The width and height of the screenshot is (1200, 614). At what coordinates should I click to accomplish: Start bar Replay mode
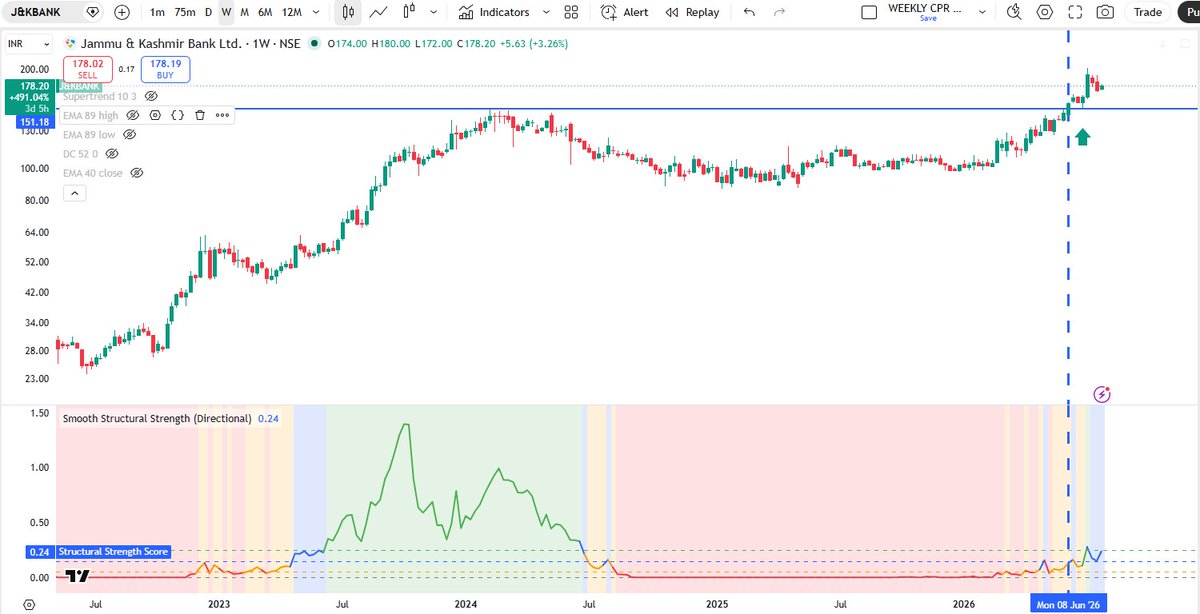point(692,12)
